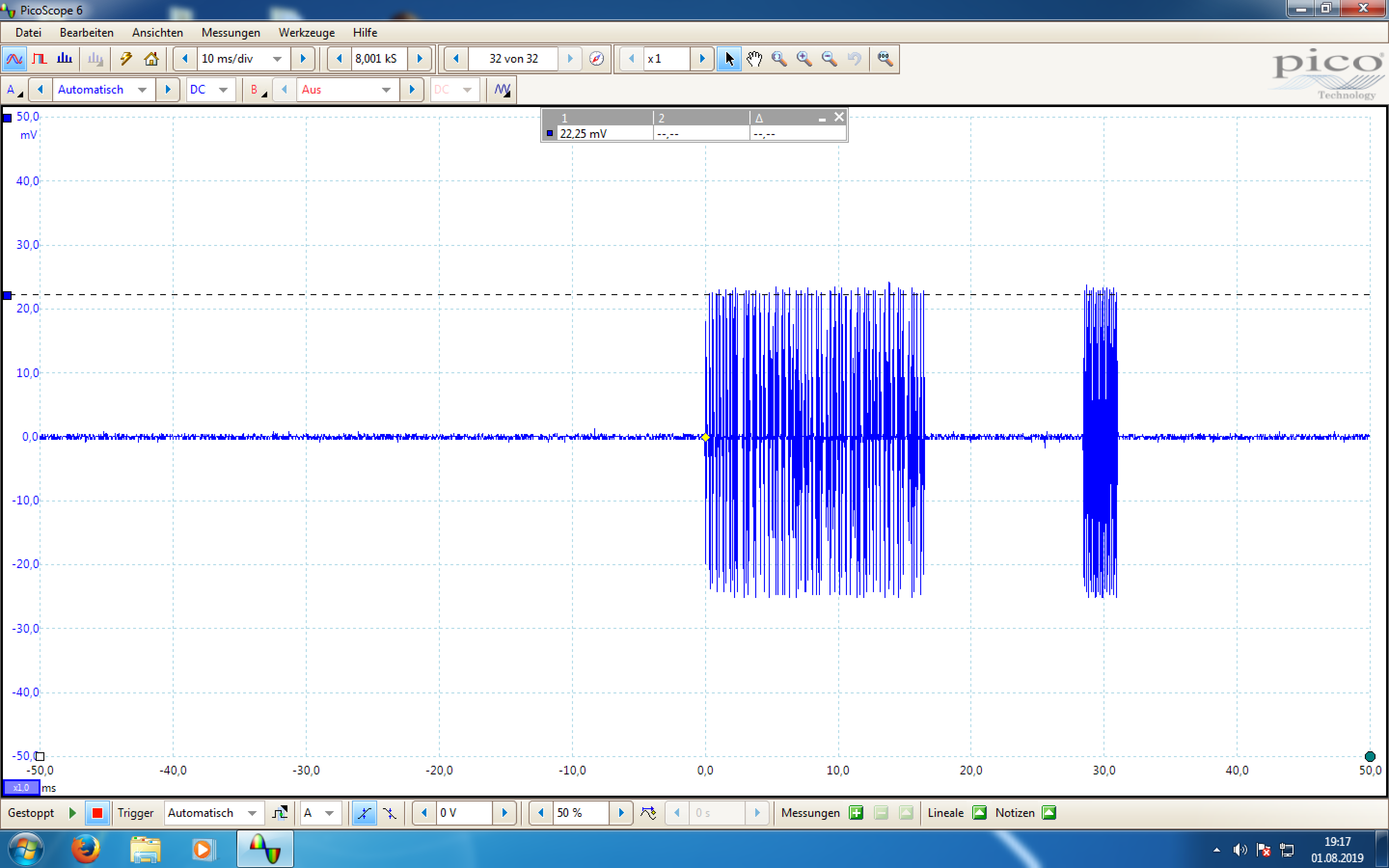Open the Werkzeuge menu
Viewport: 1389px width, 868px height.
(x=307, y=33)
